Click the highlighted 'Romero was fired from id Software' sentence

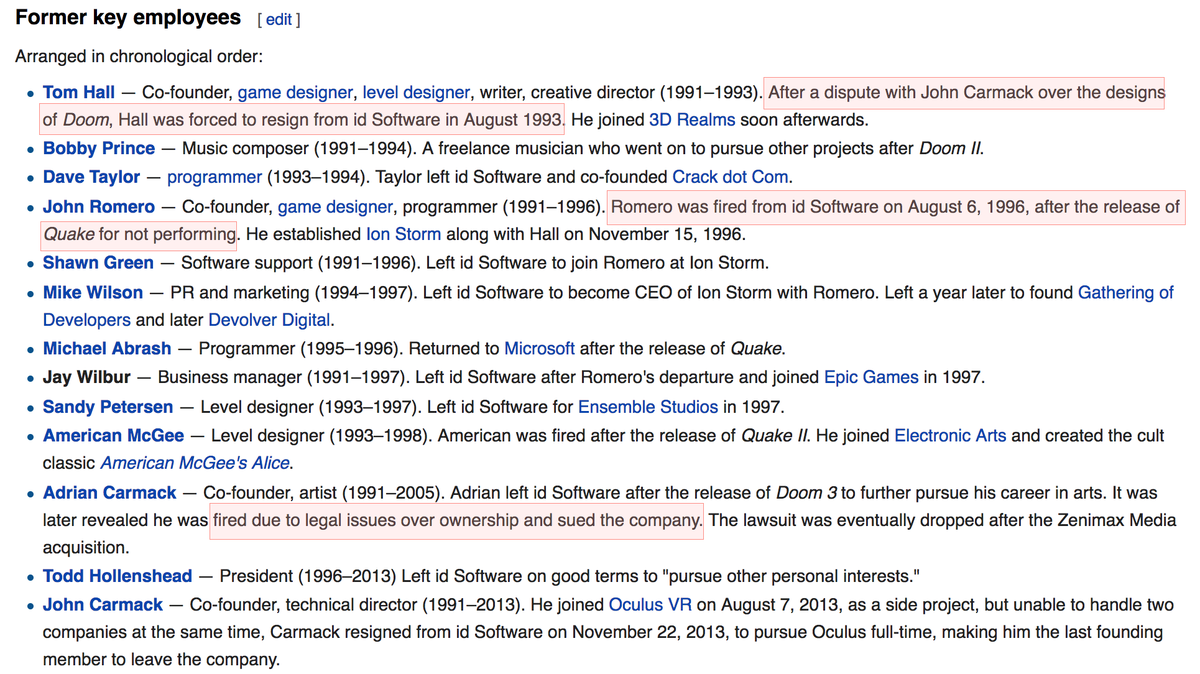click(x=896, y=207)
